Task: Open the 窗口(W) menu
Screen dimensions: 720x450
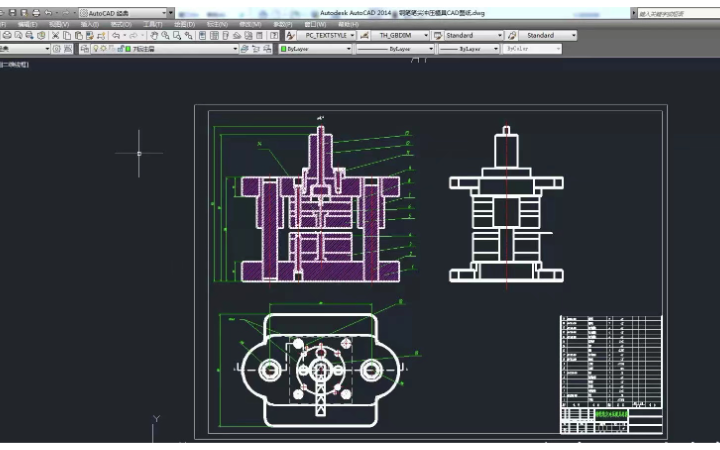Action: click(315, 24)
